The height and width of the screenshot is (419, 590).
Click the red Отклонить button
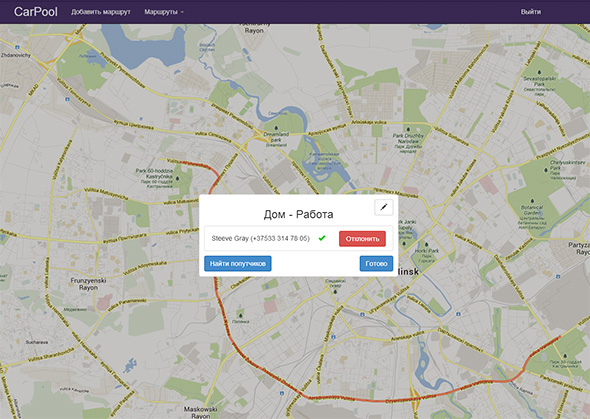point(362,238)
